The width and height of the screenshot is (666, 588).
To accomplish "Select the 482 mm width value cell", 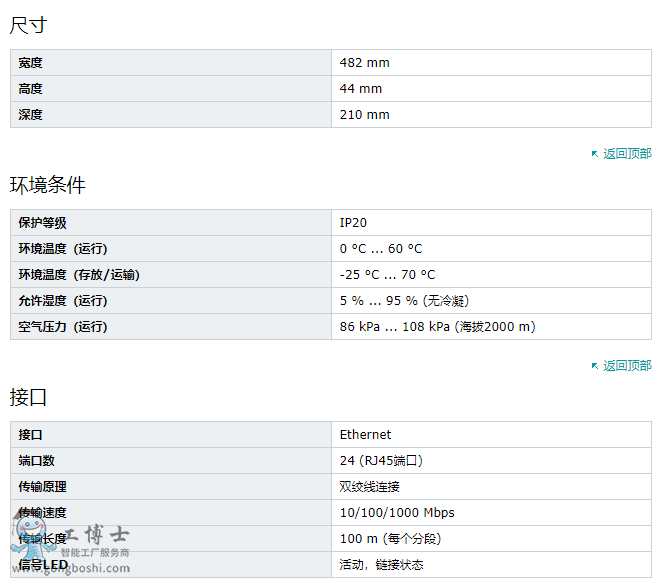I will (491, 63).
